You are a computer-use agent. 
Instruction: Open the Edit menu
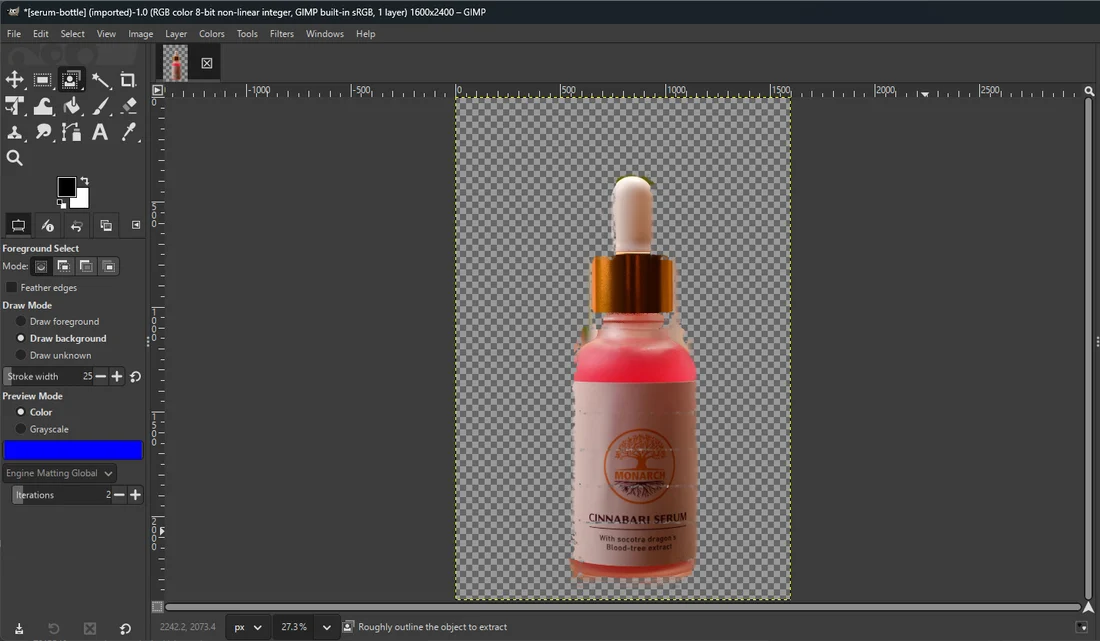point(41,34)
